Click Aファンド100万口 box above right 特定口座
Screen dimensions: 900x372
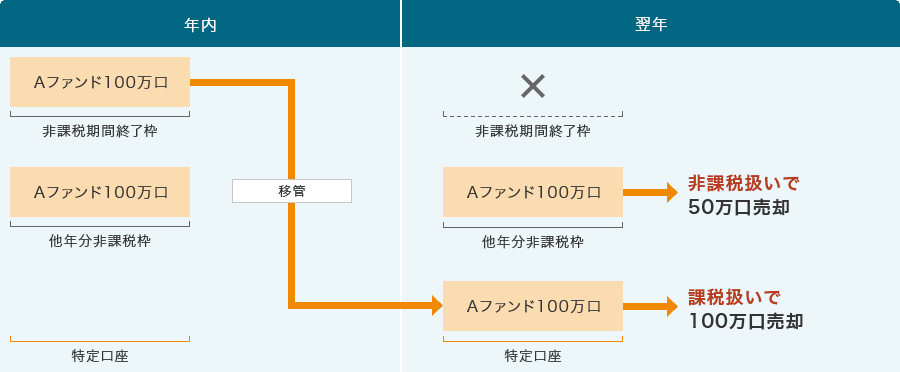533,306
